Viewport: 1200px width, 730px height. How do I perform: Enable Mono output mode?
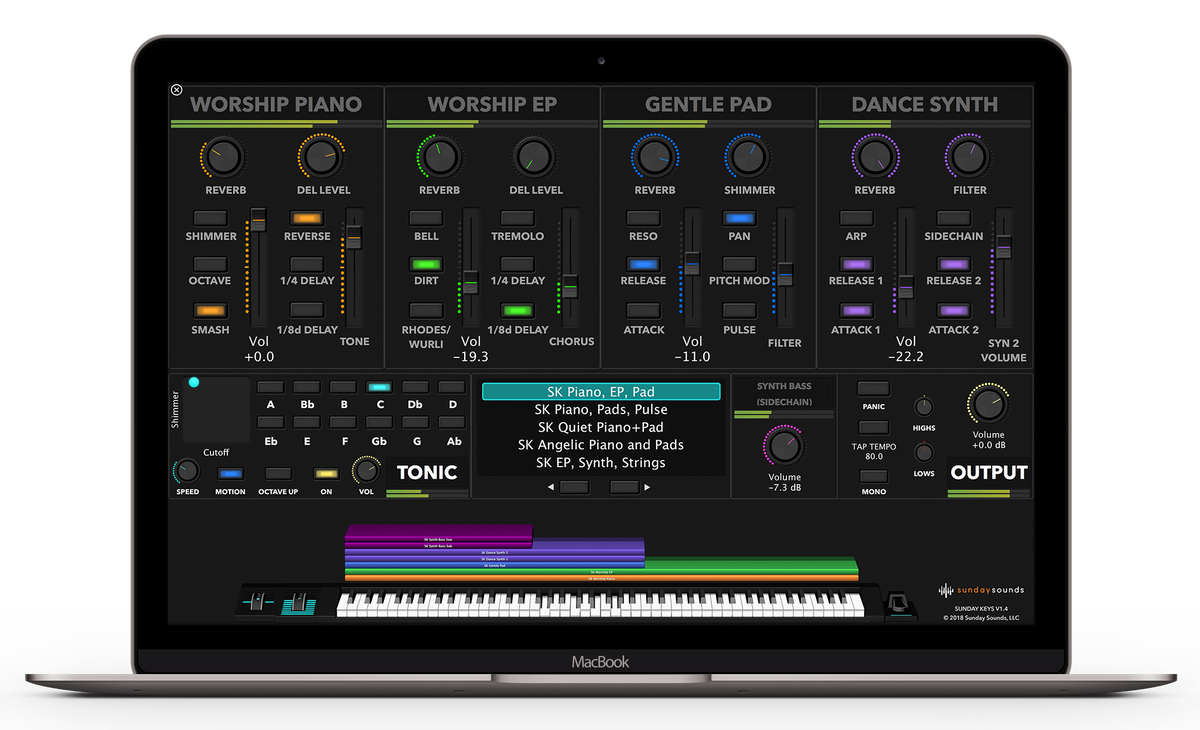(x=872, y=474)
